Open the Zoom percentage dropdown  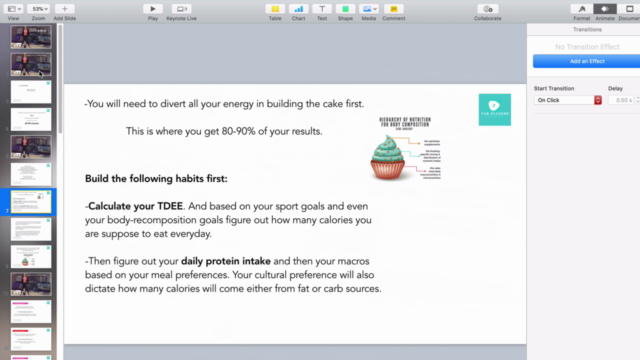[39, 9]
